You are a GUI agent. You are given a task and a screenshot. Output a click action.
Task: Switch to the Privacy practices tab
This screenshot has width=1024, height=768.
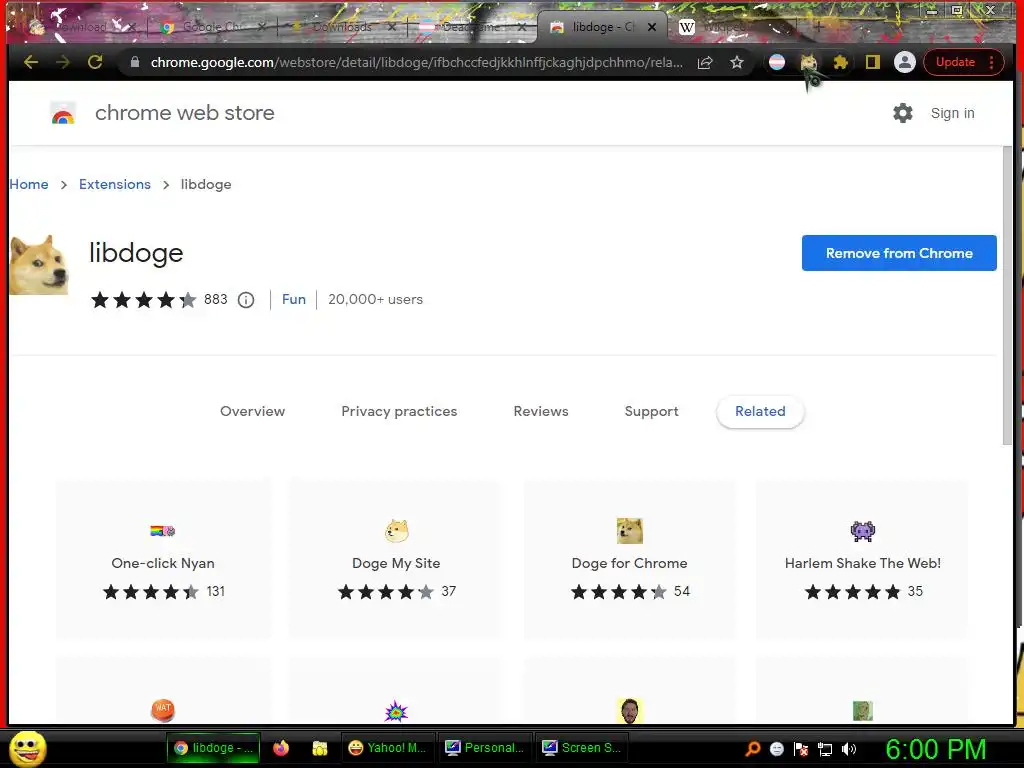click(x=399, y=411)
